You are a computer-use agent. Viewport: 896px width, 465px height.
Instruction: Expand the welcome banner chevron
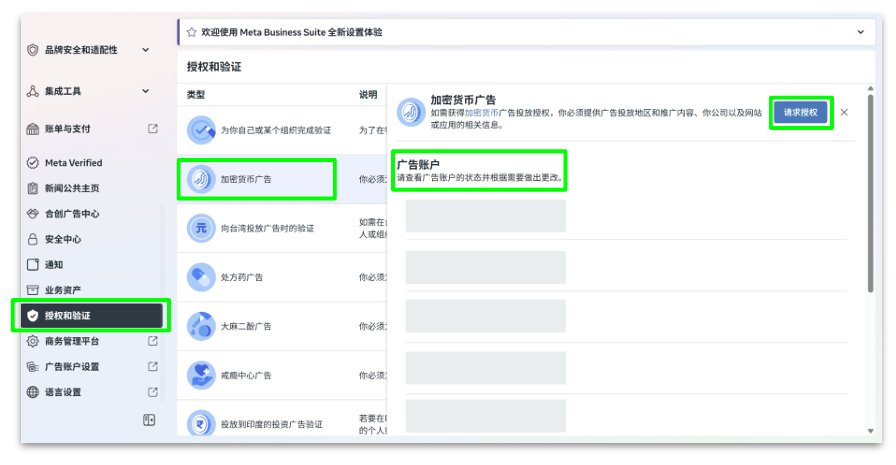(x=861, y=33)
